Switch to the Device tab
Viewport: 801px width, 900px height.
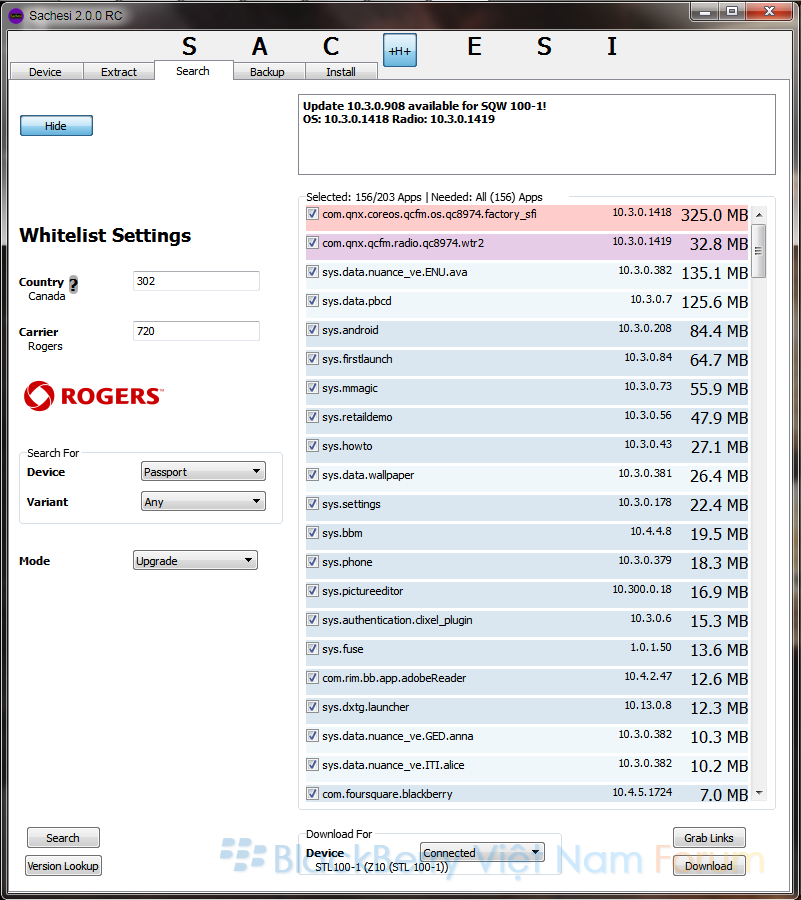pos(45,72)
